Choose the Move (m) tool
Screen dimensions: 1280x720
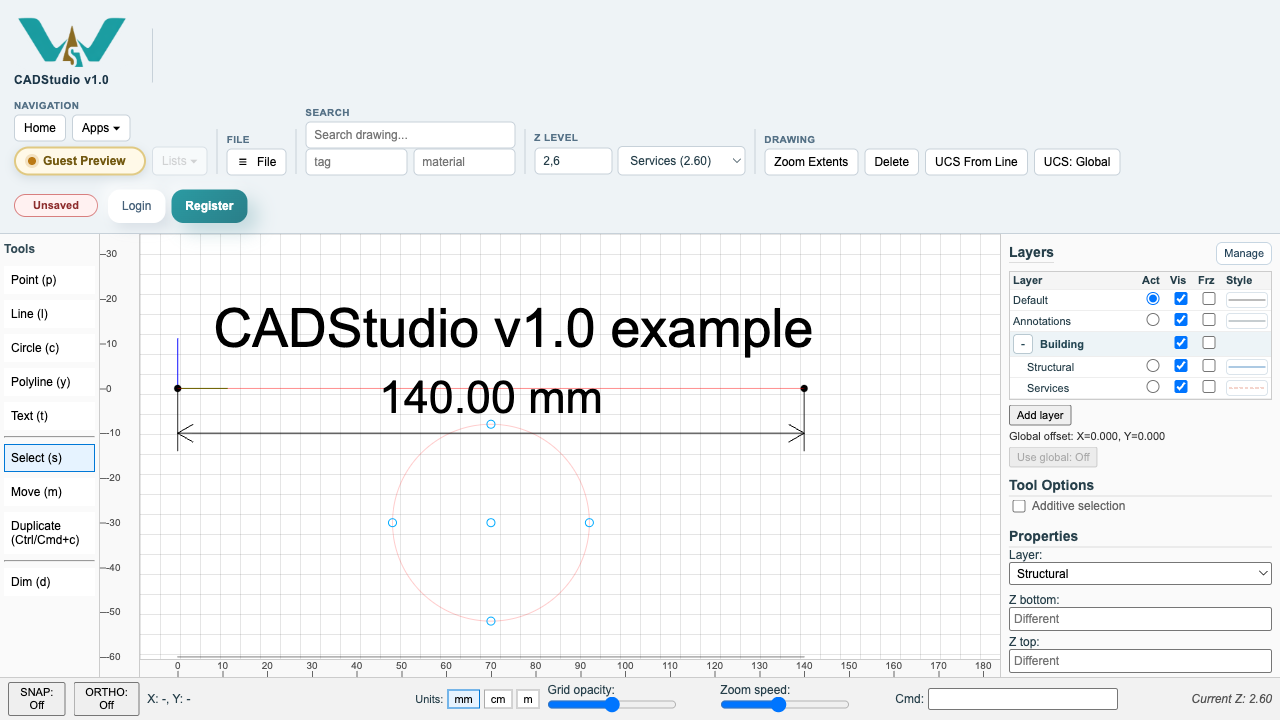49,492
